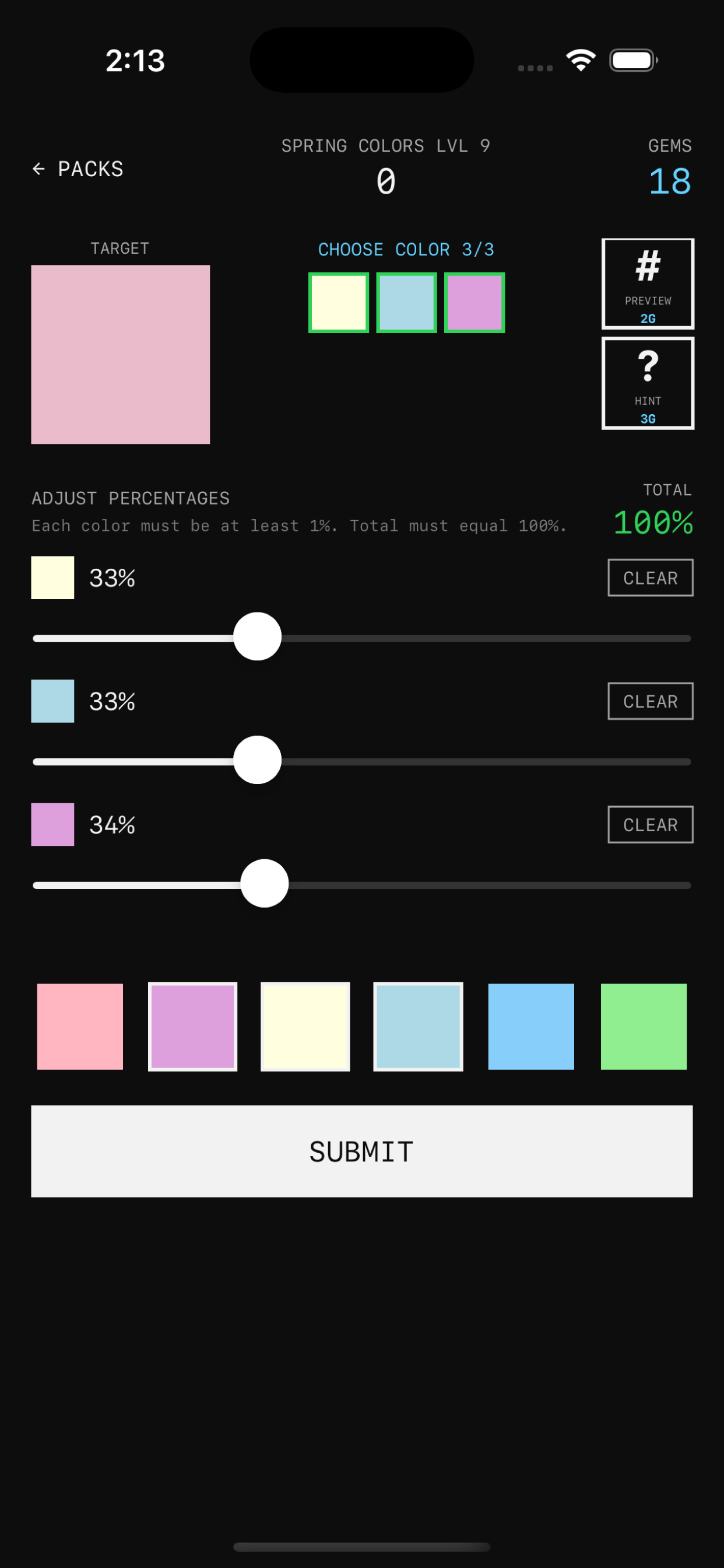
Task: Select the pink swatch from the palette
Action: coord(80,1025)
